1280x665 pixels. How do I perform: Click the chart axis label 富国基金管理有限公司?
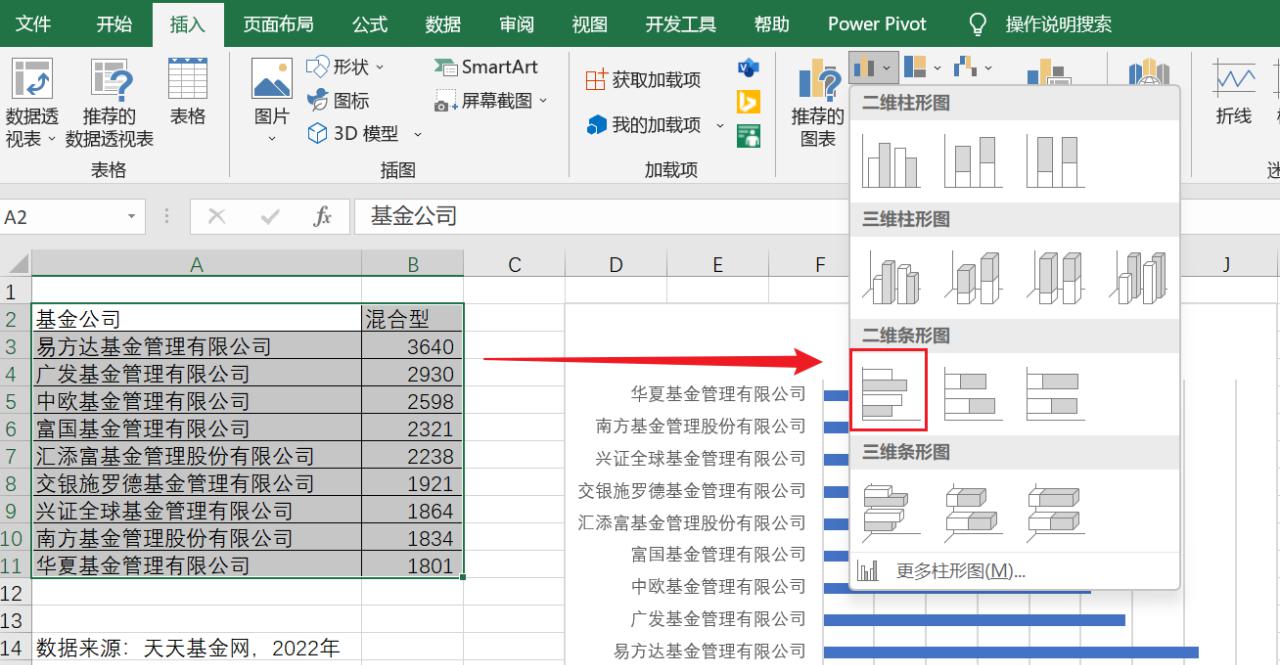pos(718,554)
